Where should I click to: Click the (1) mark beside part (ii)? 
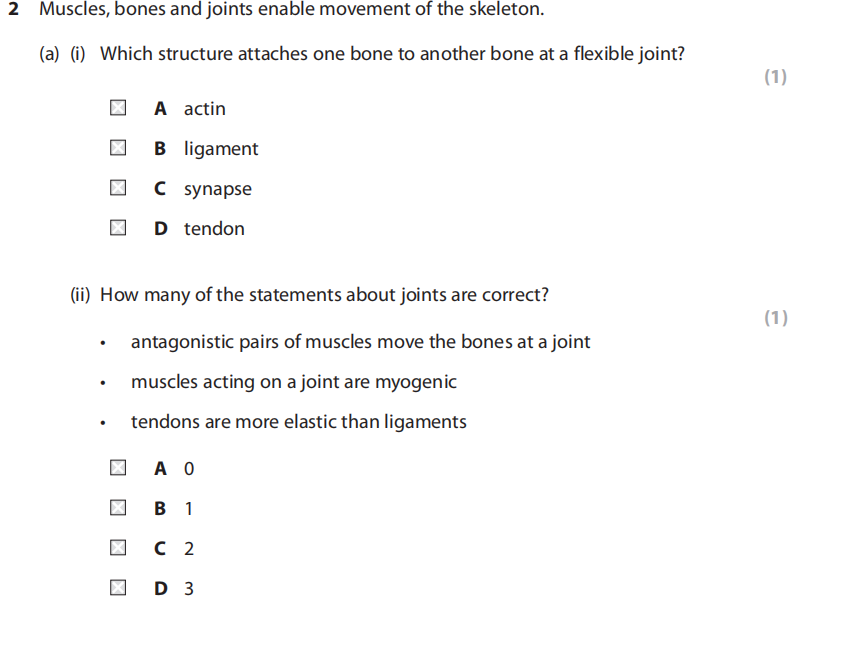click(x=775, y=318)
